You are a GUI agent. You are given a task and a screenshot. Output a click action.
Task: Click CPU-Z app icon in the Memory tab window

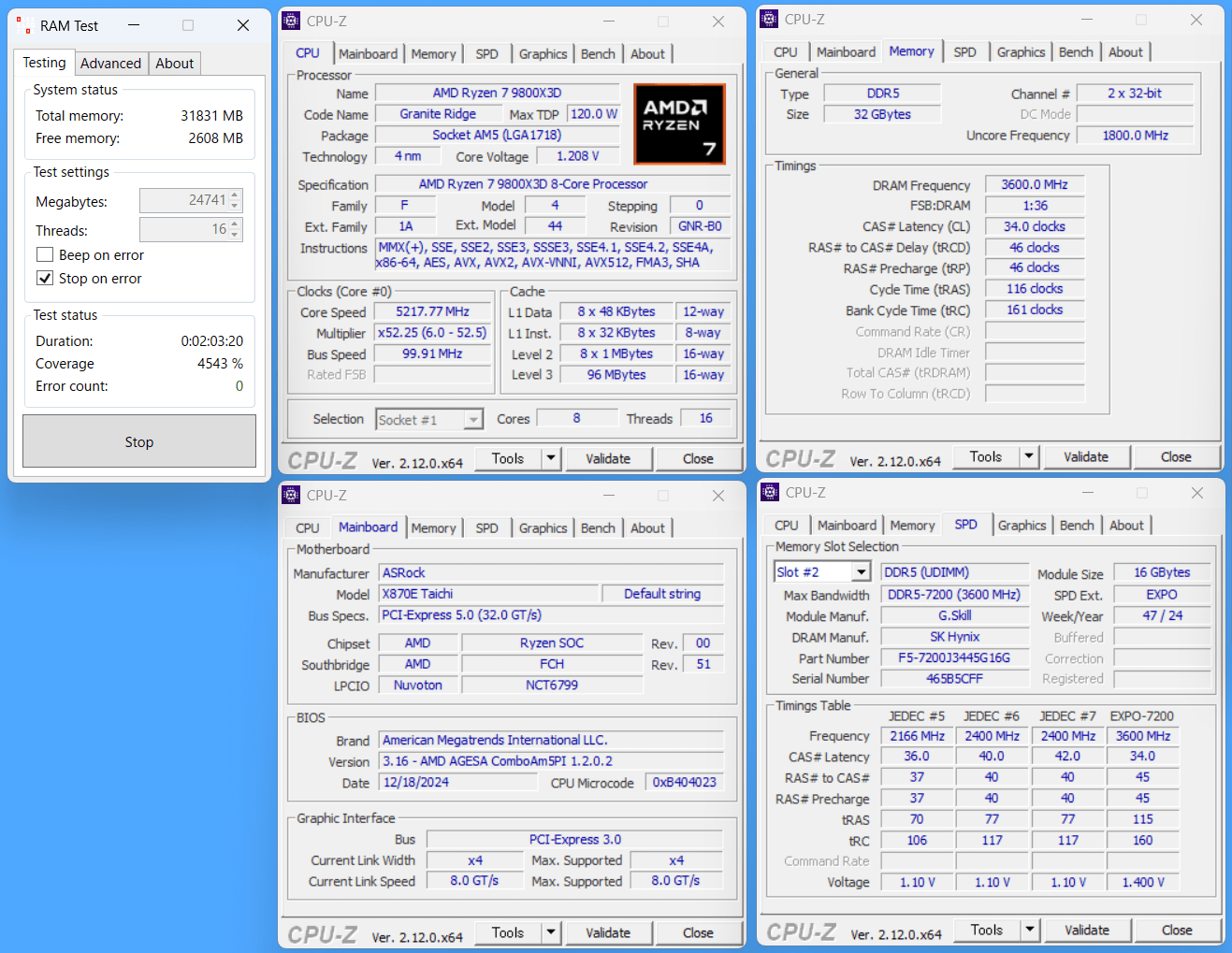(770, 19)
